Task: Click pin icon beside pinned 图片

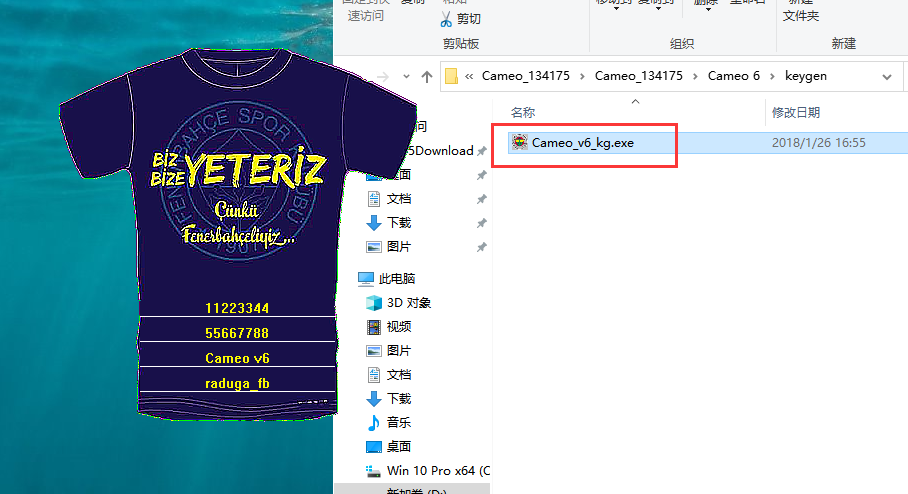Action: tap(481, 247)
